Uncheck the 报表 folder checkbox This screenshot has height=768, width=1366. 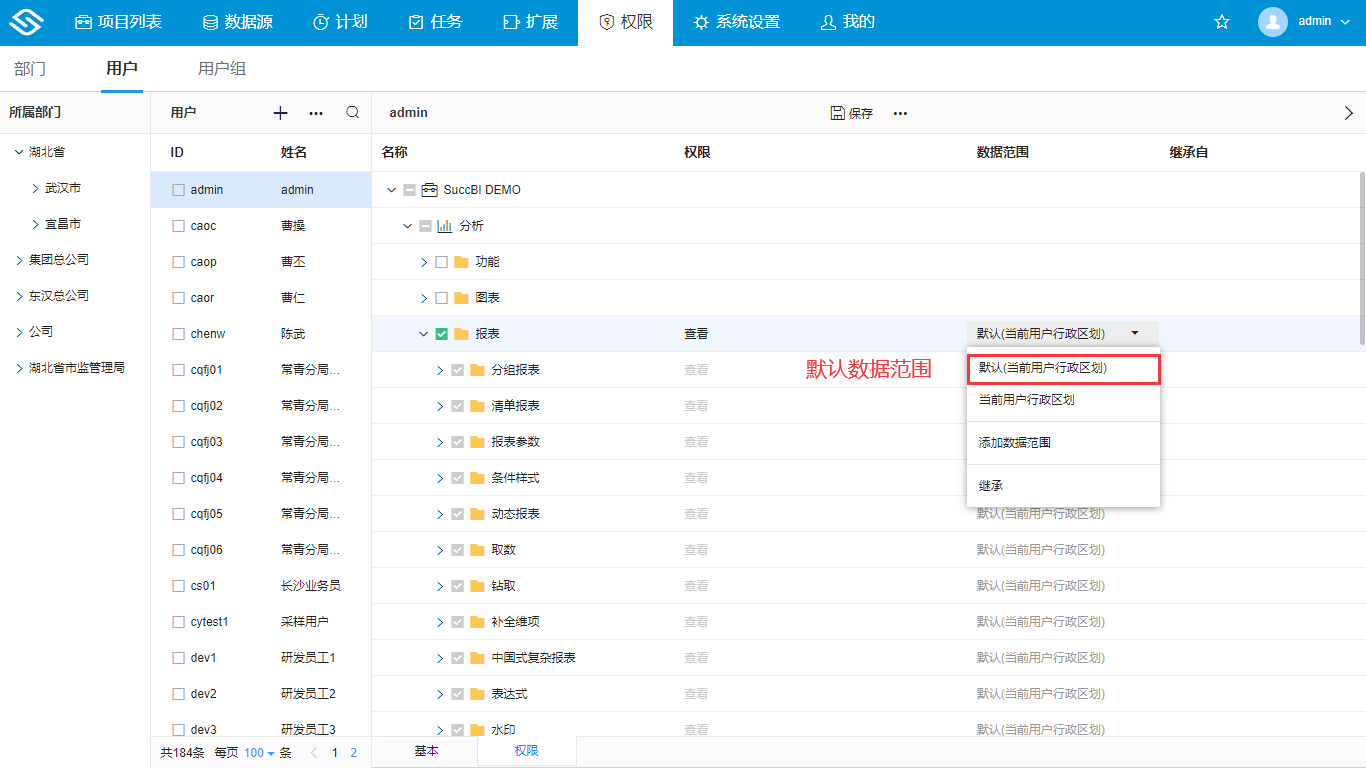coord(440,333)
